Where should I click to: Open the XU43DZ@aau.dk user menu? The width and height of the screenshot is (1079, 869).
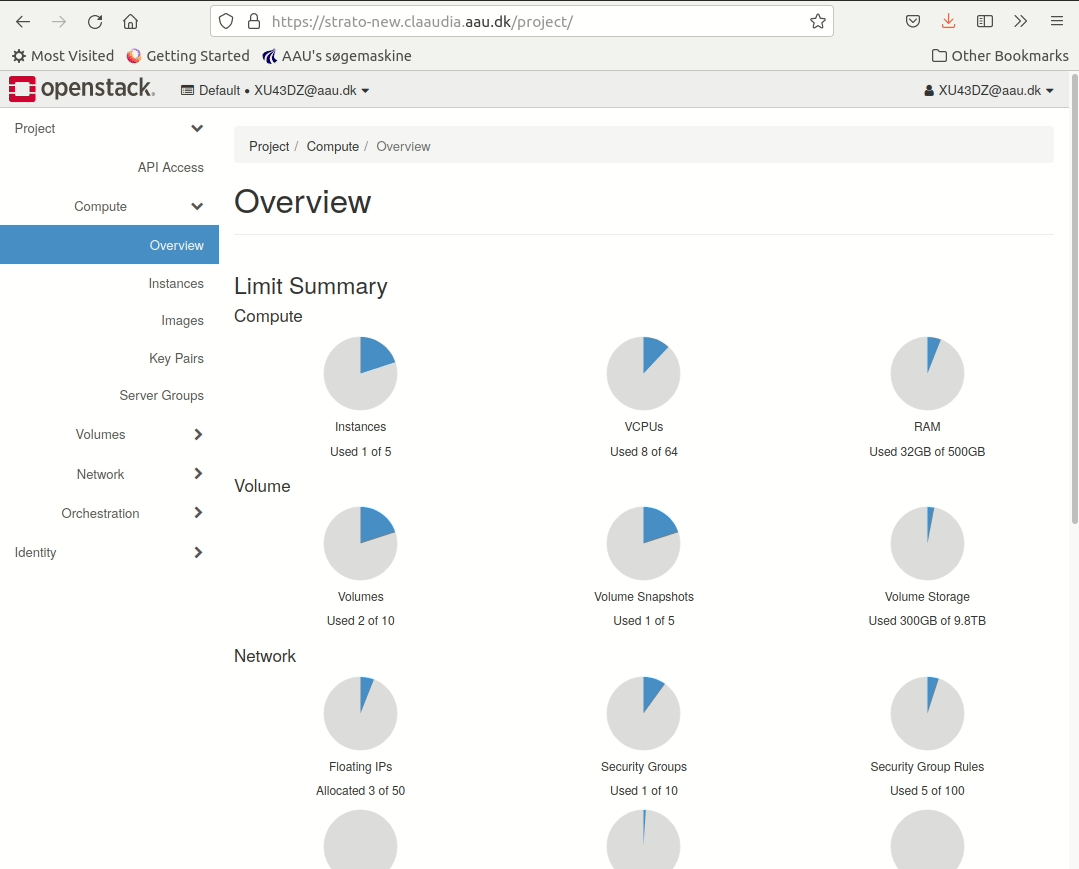[989, 90]
